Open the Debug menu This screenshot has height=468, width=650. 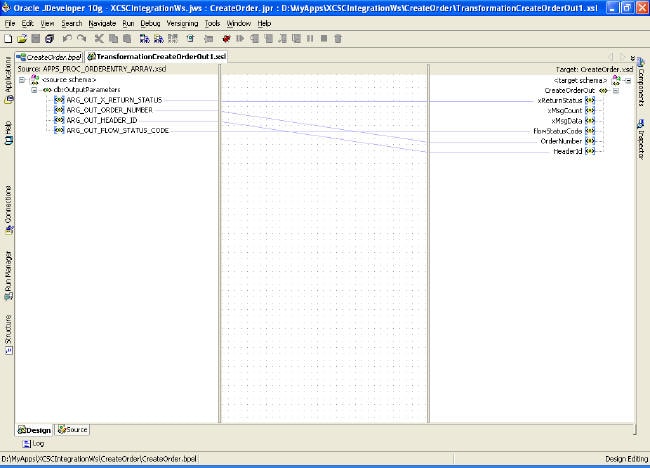coord(149,22)
